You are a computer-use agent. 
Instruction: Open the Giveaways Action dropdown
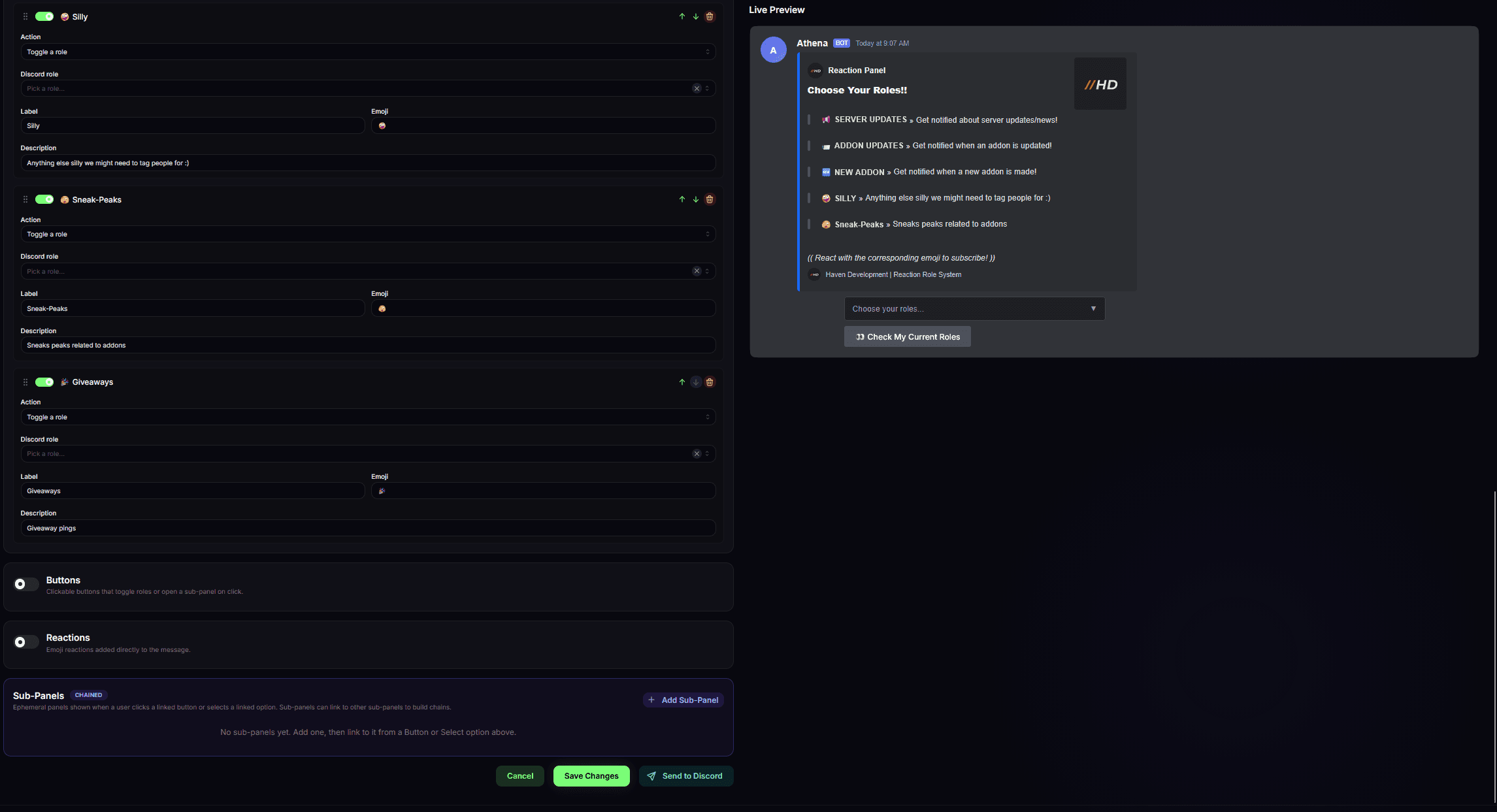coord(368,417)
